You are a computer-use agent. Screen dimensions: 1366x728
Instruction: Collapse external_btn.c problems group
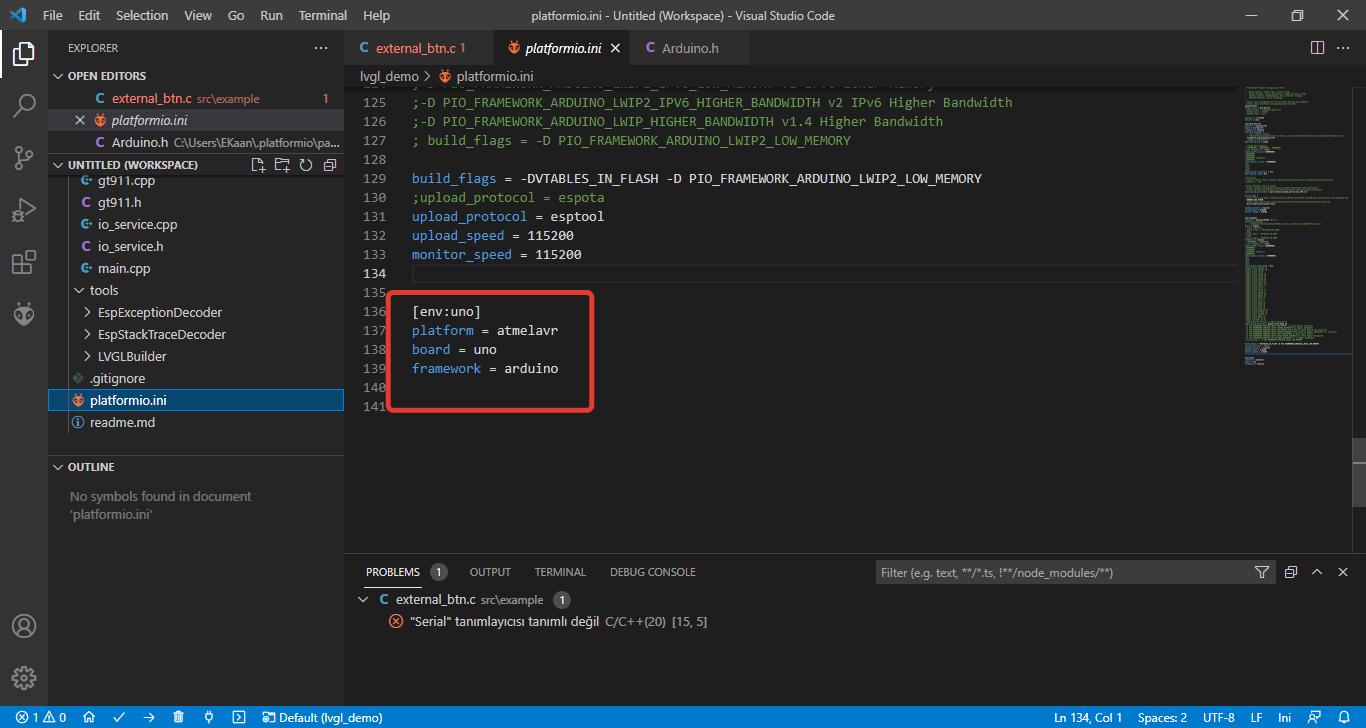coord(363,600)
